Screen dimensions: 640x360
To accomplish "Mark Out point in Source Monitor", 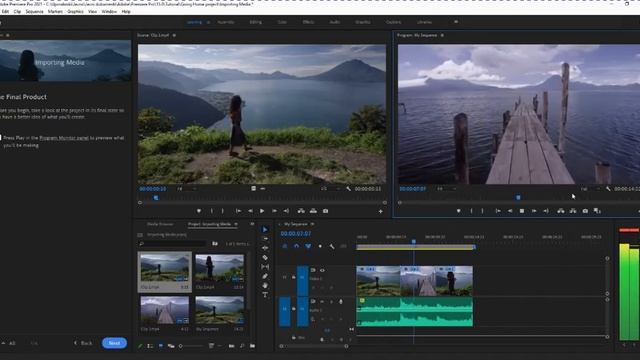I will tap(222, 211).
